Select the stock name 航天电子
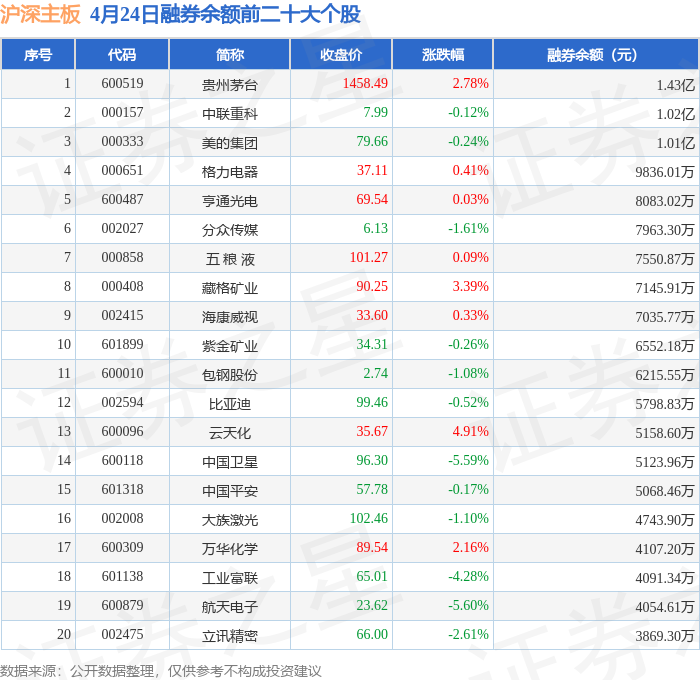This screenshot has height=680, width=700. pyautogui.click(x=229, y=607)
